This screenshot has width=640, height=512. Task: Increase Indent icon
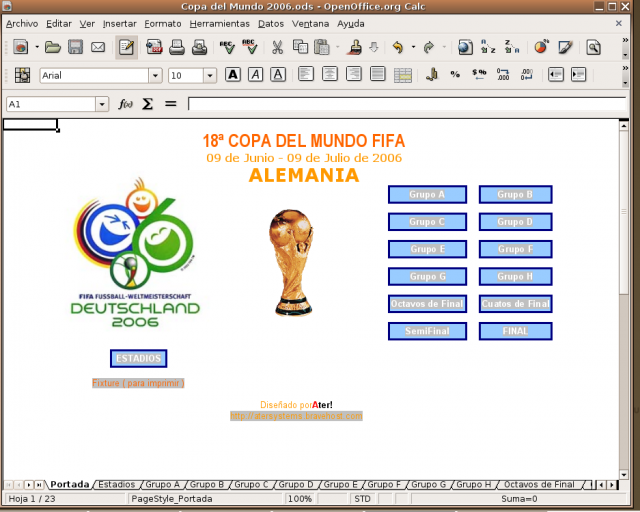pos(578,75)
